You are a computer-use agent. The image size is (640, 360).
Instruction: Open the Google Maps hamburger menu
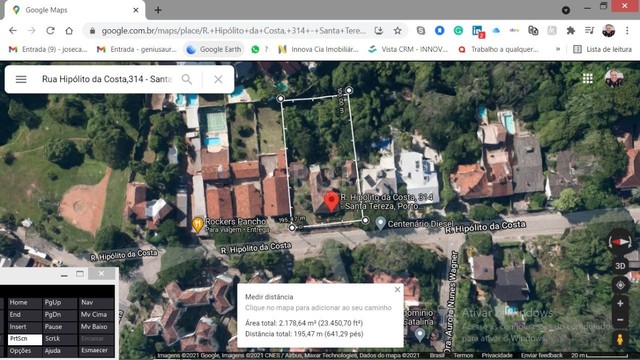tap(21, 79)
